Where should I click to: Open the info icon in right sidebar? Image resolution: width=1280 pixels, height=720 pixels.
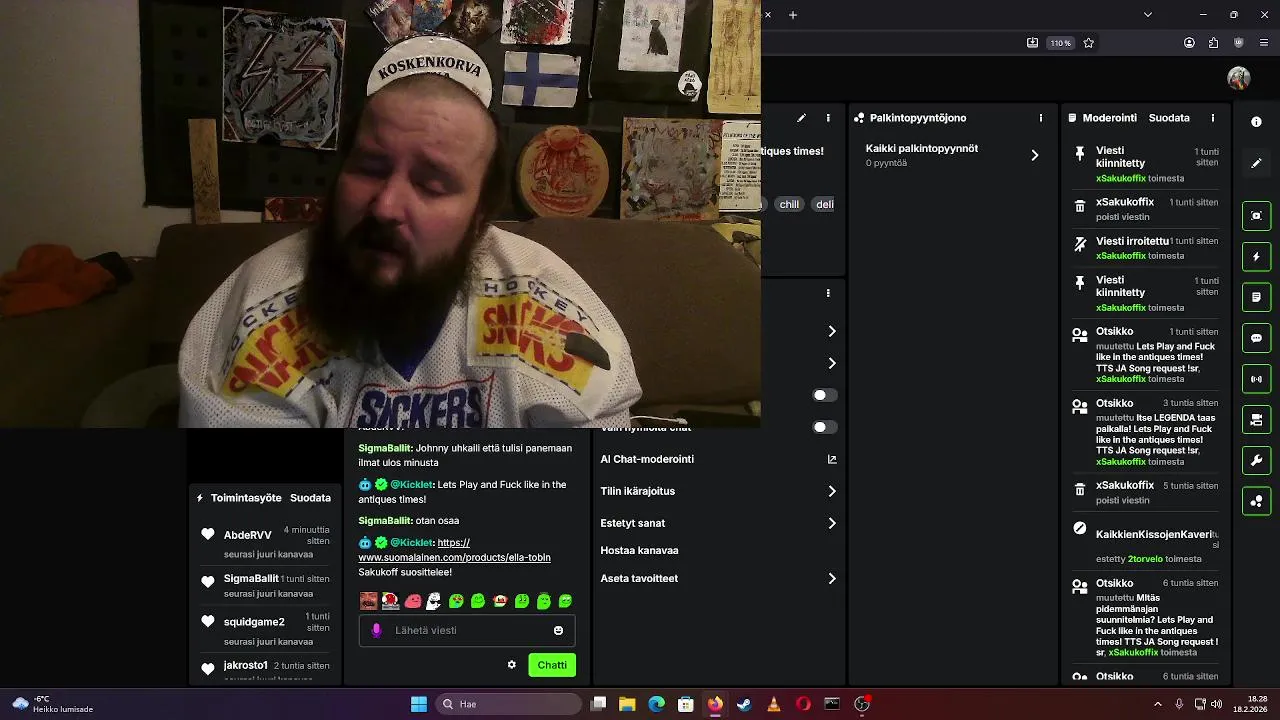(x=1256, y=122)
